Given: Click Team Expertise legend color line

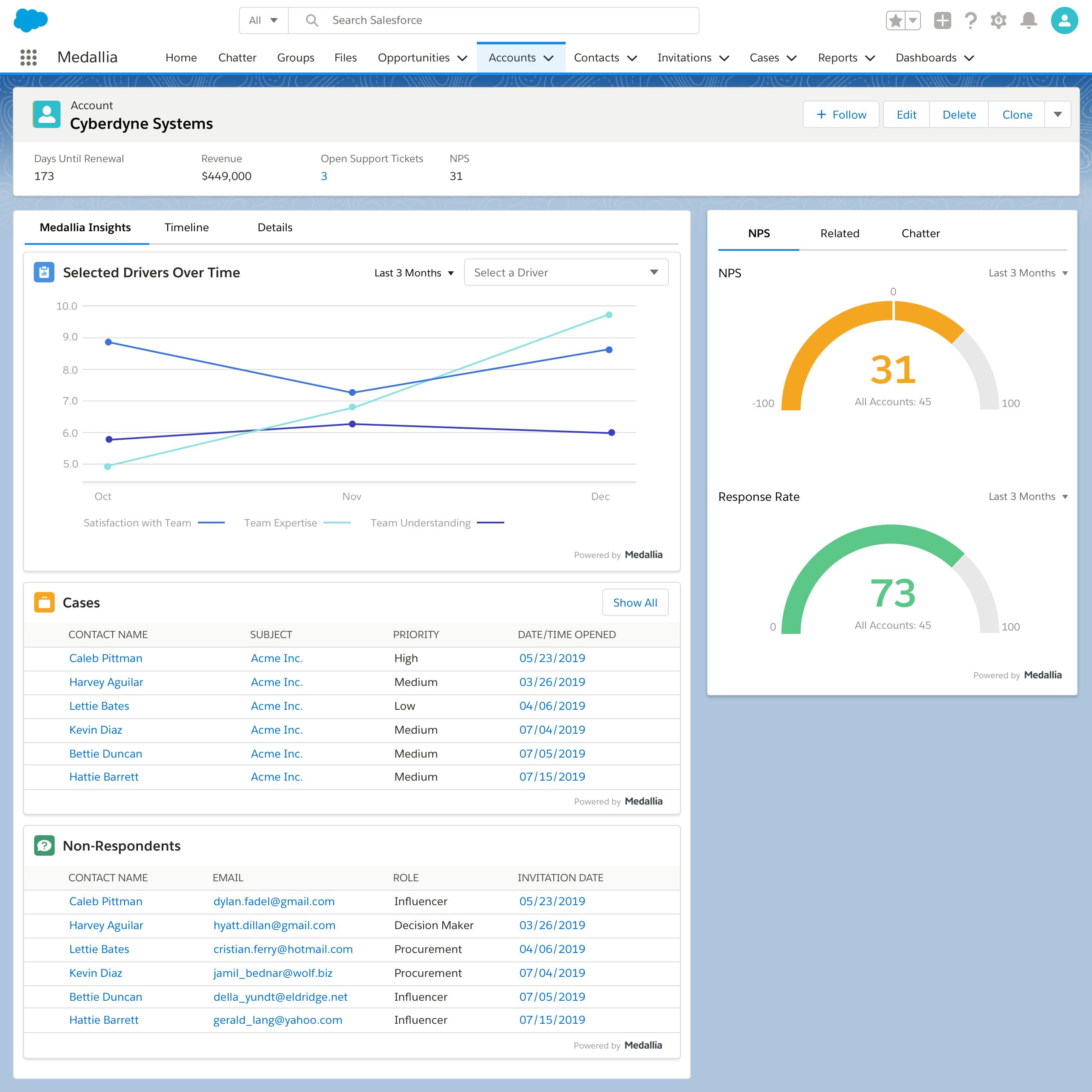Looking at the screenshot, I should [x=337, y=523].
